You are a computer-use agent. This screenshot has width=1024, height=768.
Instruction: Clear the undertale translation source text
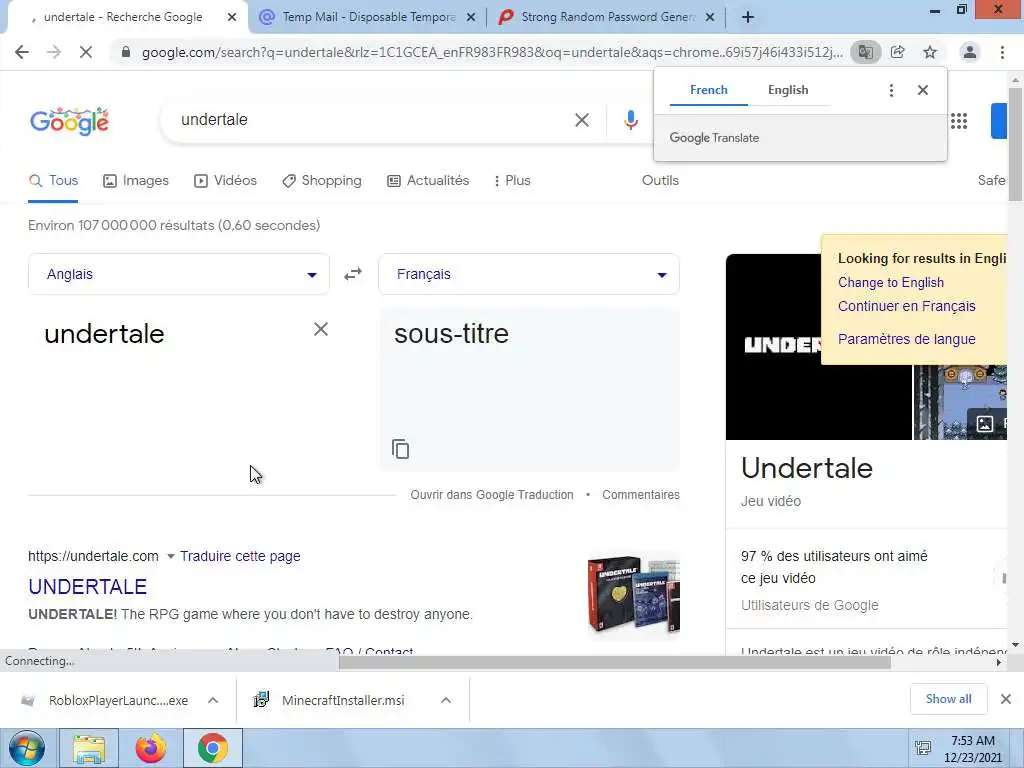click(x=321, y=329)
